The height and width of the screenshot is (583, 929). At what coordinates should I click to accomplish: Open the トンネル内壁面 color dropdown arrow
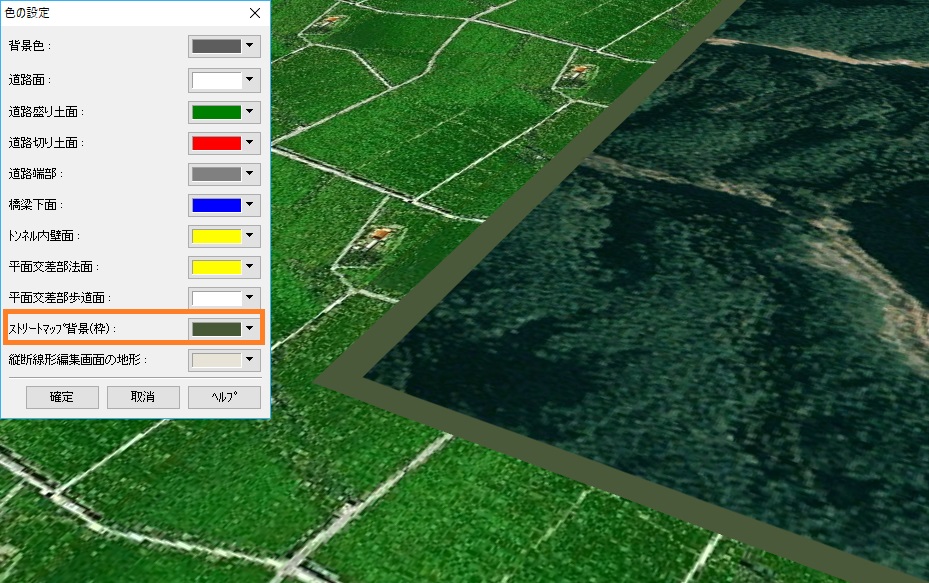[x=250, y=236]
